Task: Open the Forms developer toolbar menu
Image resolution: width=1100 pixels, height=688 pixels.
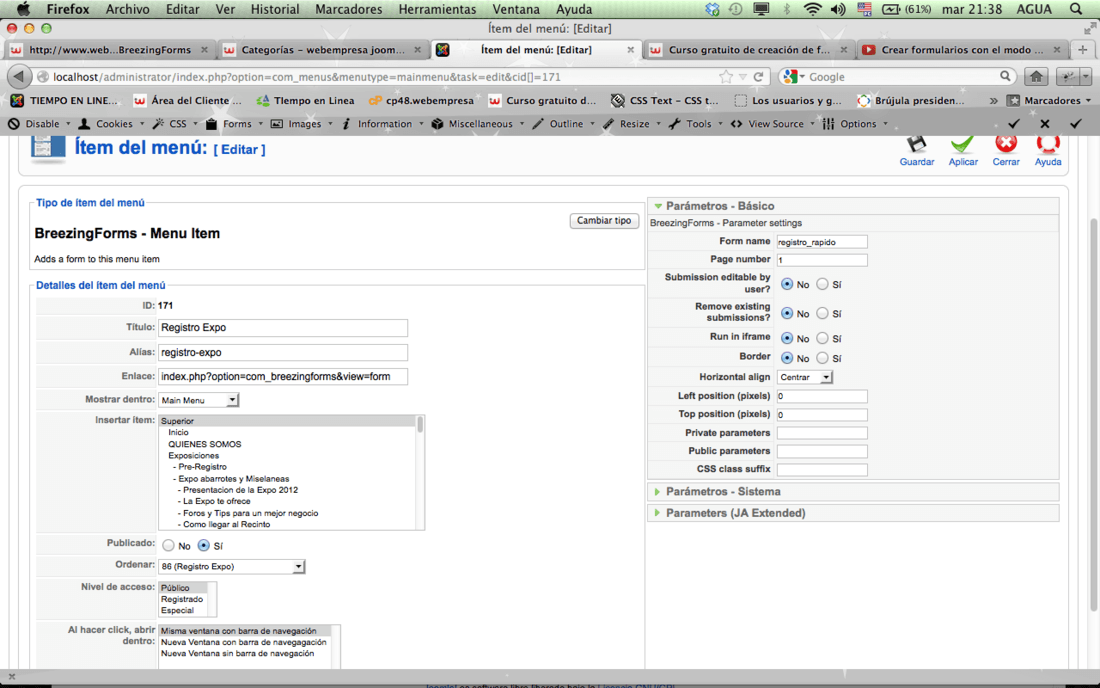Action: coord(234,123)
